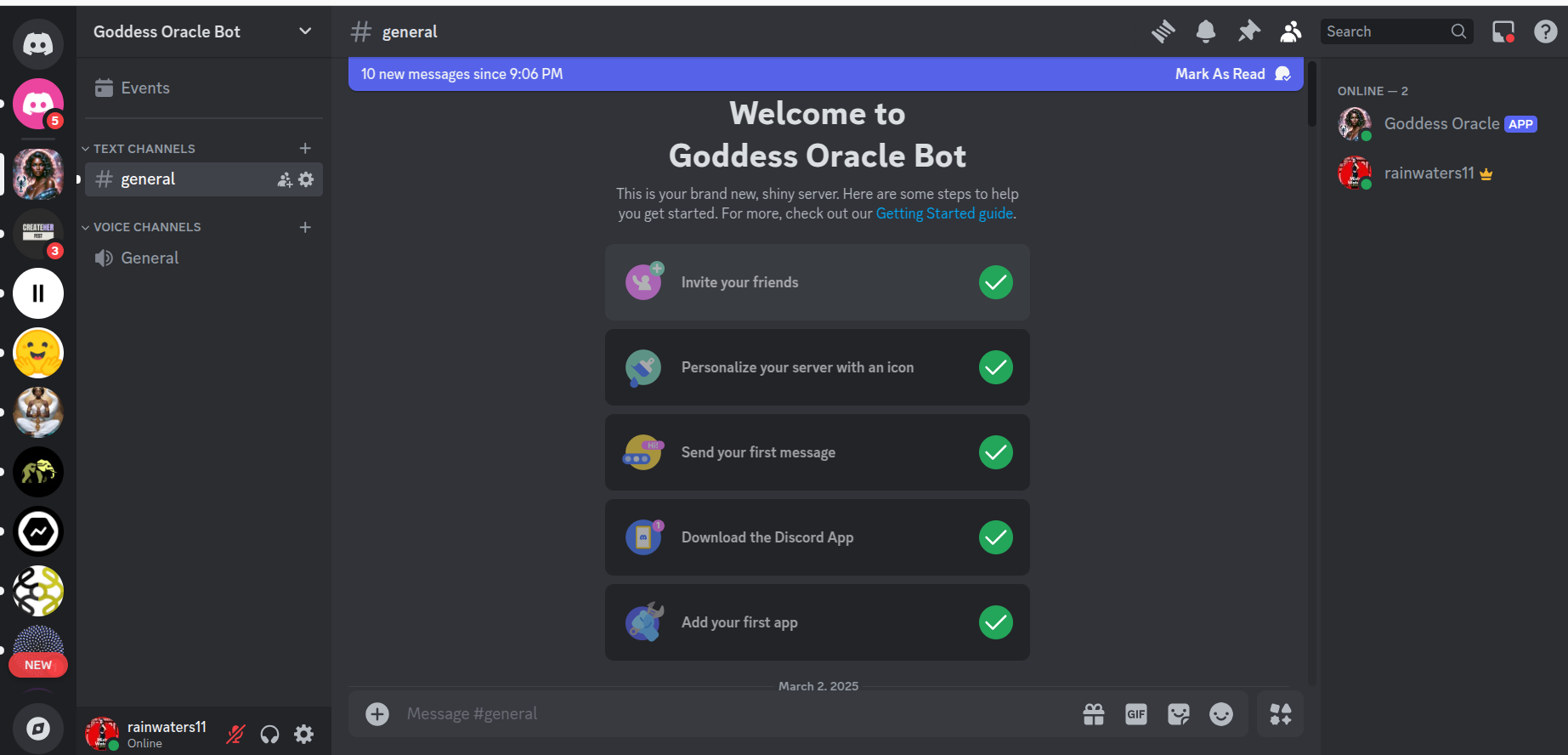This screenshot has width=1568, height=755.
Task: Click the search magnifier icon
Action: [x=1458, y=31]
